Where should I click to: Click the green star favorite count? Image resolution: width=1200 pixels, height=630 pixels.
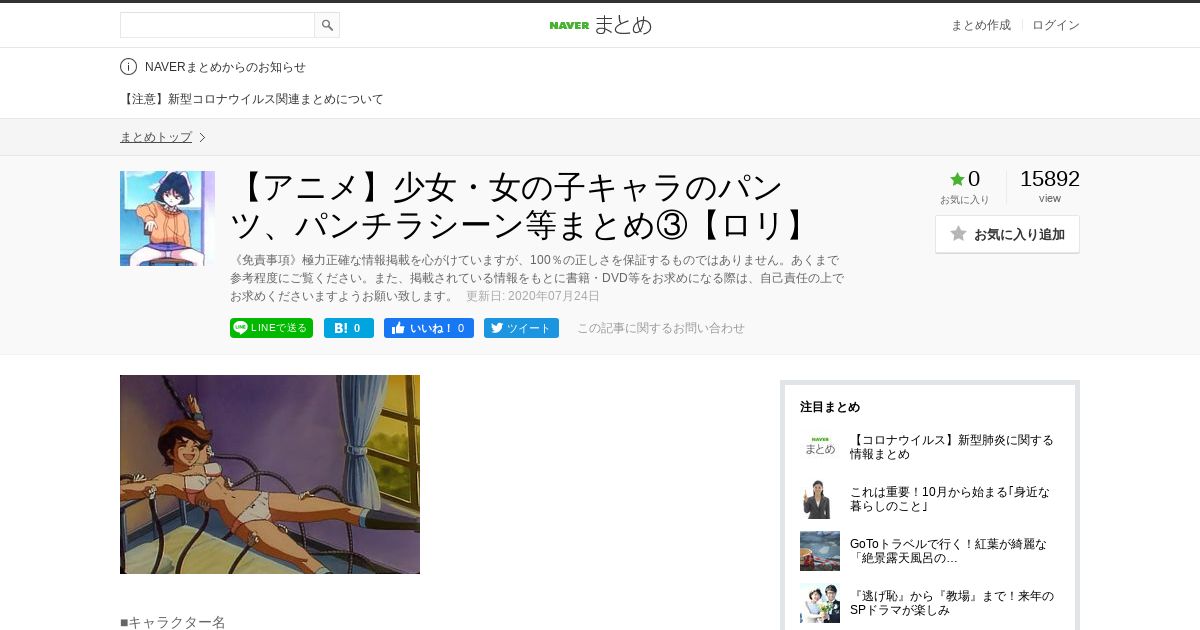point(965,179)
